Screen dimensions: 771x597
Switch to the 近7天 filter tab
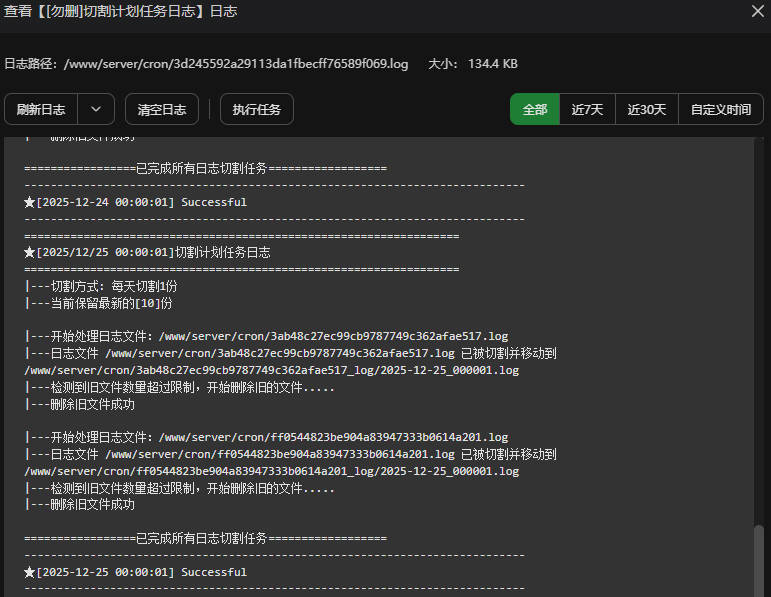(588, 109)
